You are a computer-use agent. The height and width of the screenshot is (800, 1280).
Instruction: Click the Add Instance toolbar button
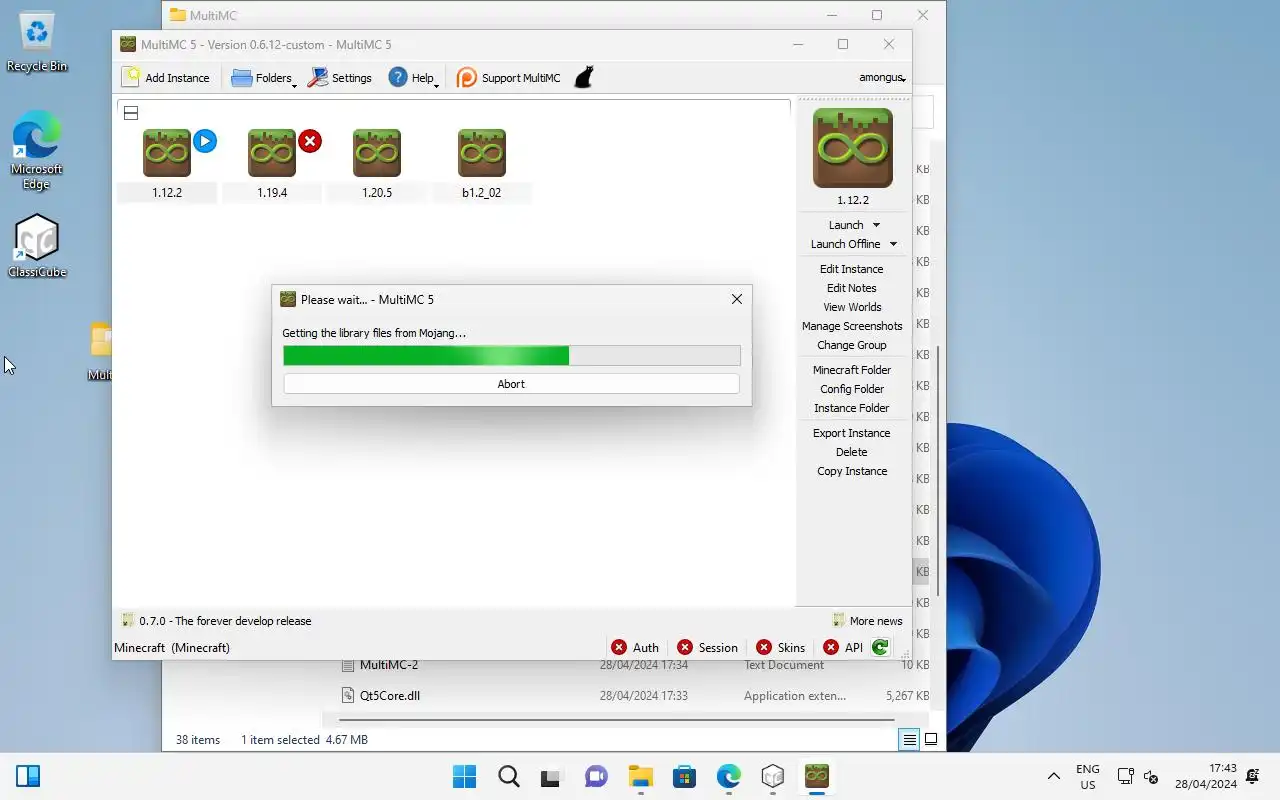(166, 77)
